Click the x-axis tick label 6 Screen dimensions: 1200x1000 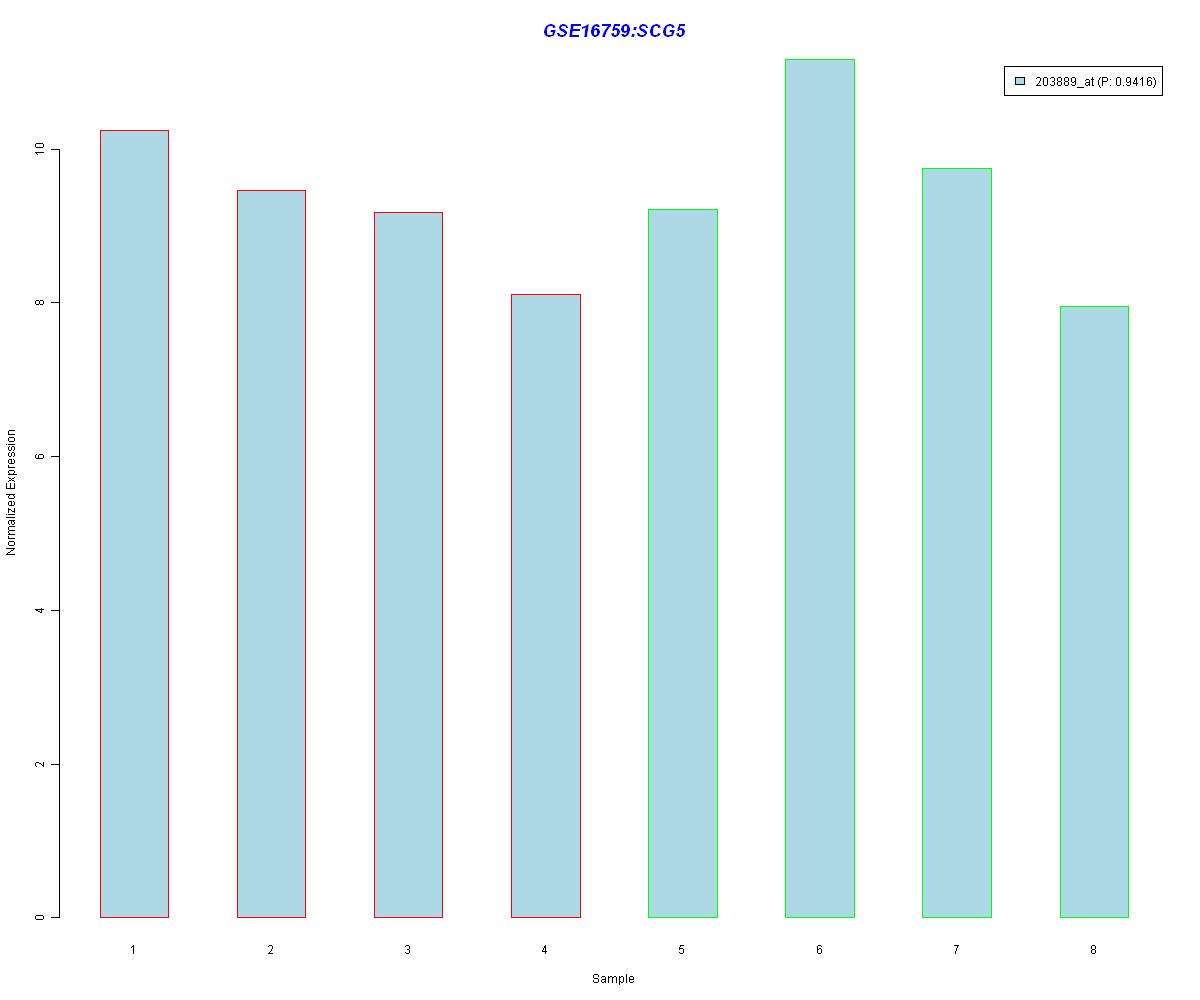tap(819, 949)
